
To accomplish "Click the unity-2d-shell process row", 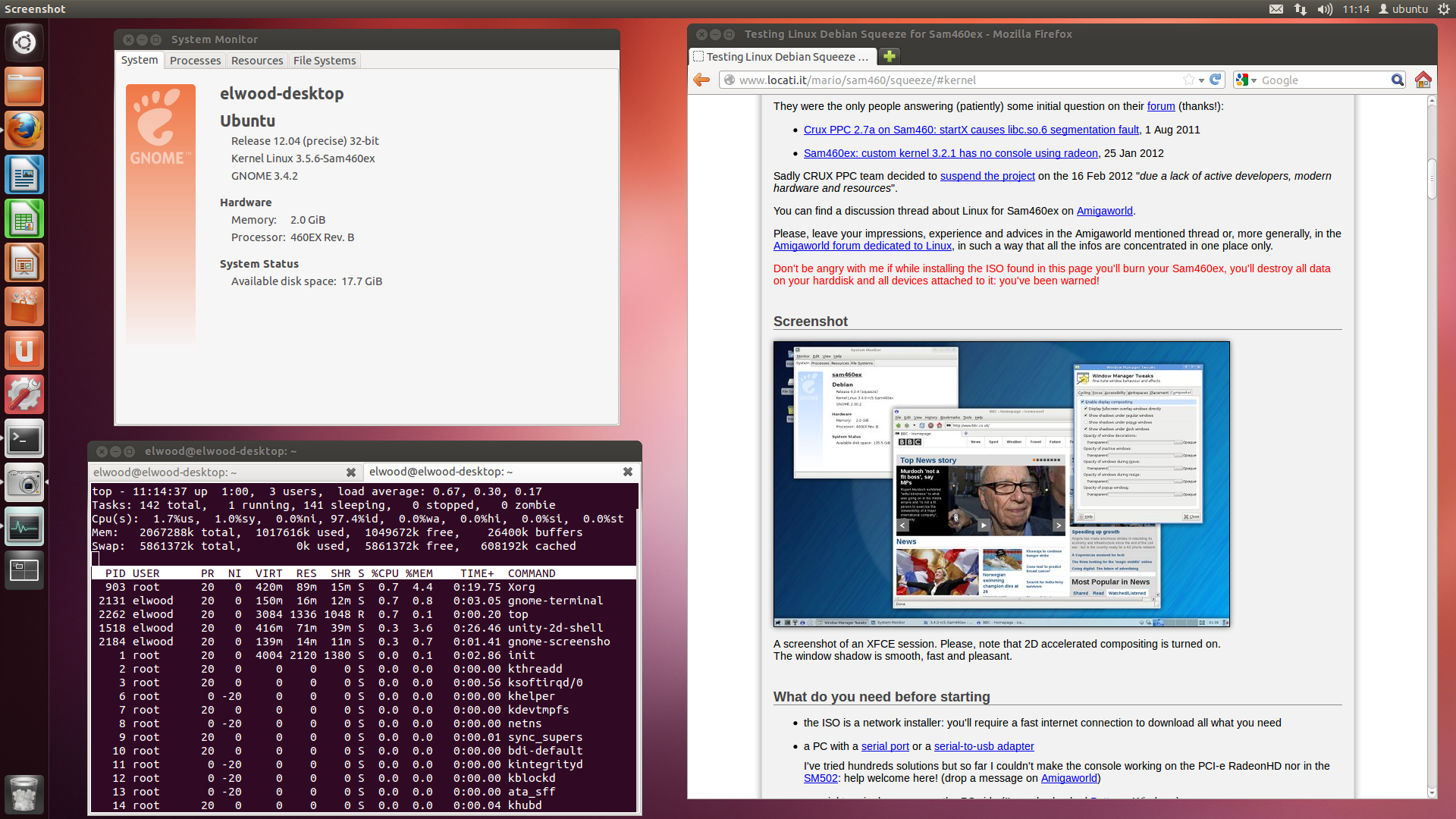I will tap(363, 628).
